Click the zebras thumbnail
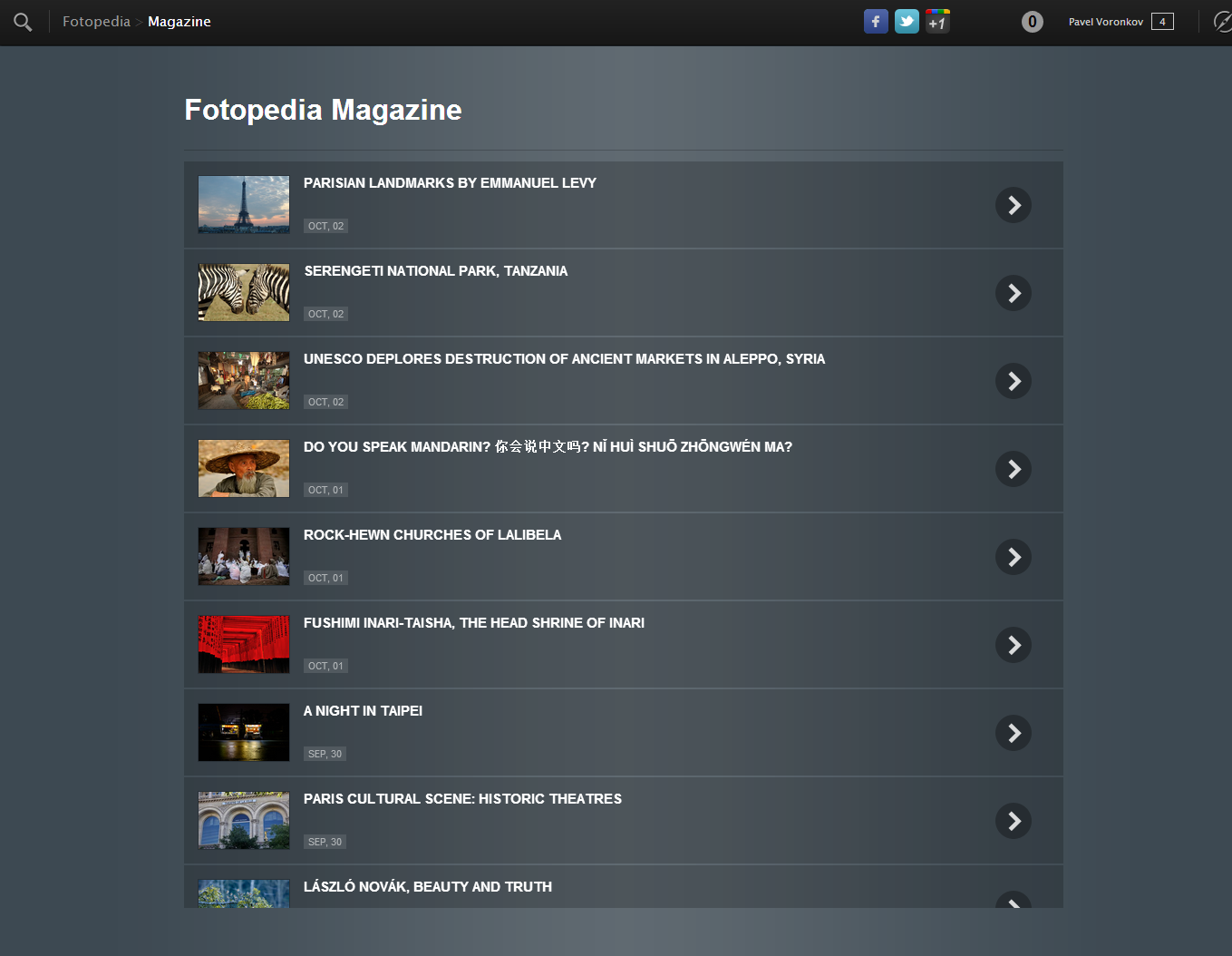The width and height of the screenshot is (1232, 956). coord(244,293)
